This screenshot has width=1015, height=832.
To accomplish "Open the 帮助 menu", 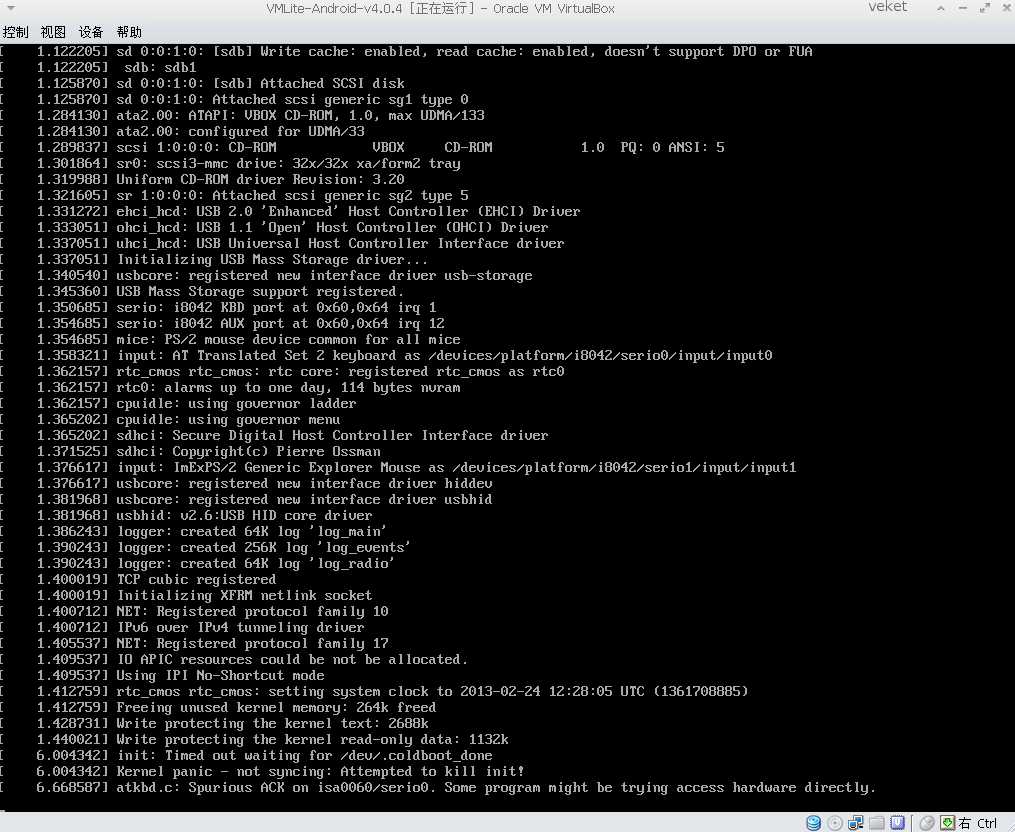I will (129, 32).
